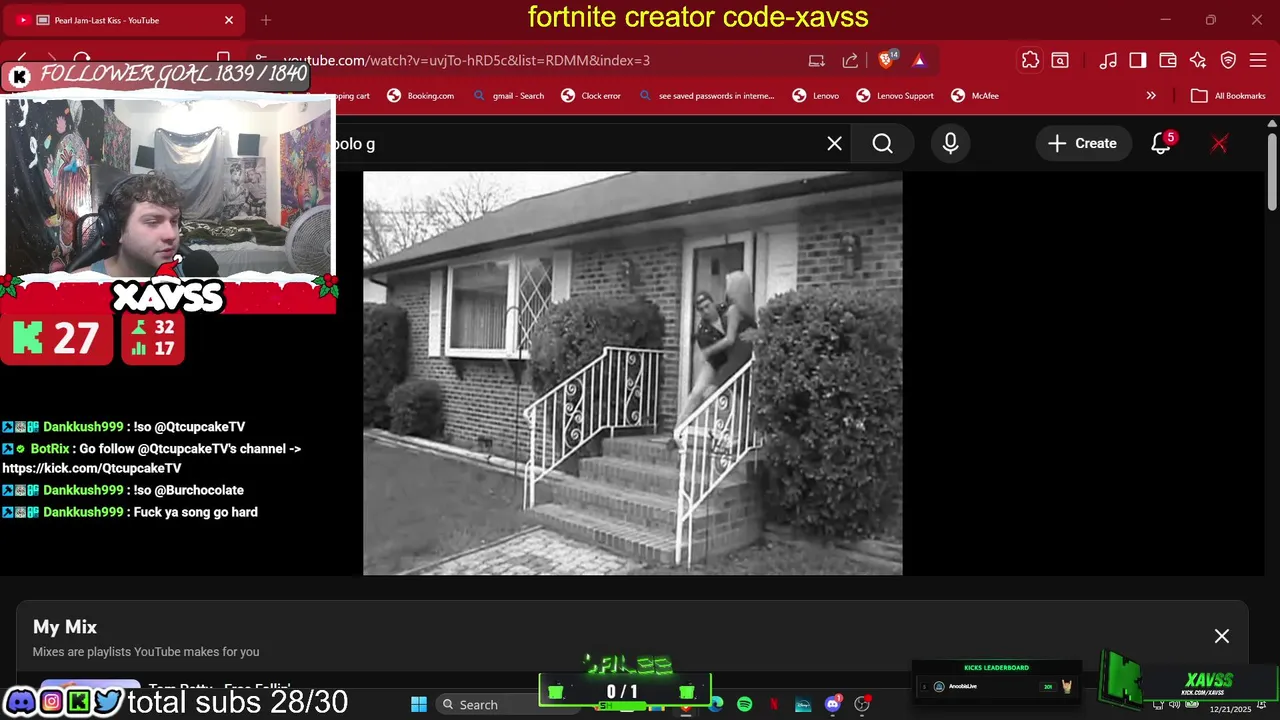
Task: Open Brave Shields lion icon
Action: tap(887, 60)
